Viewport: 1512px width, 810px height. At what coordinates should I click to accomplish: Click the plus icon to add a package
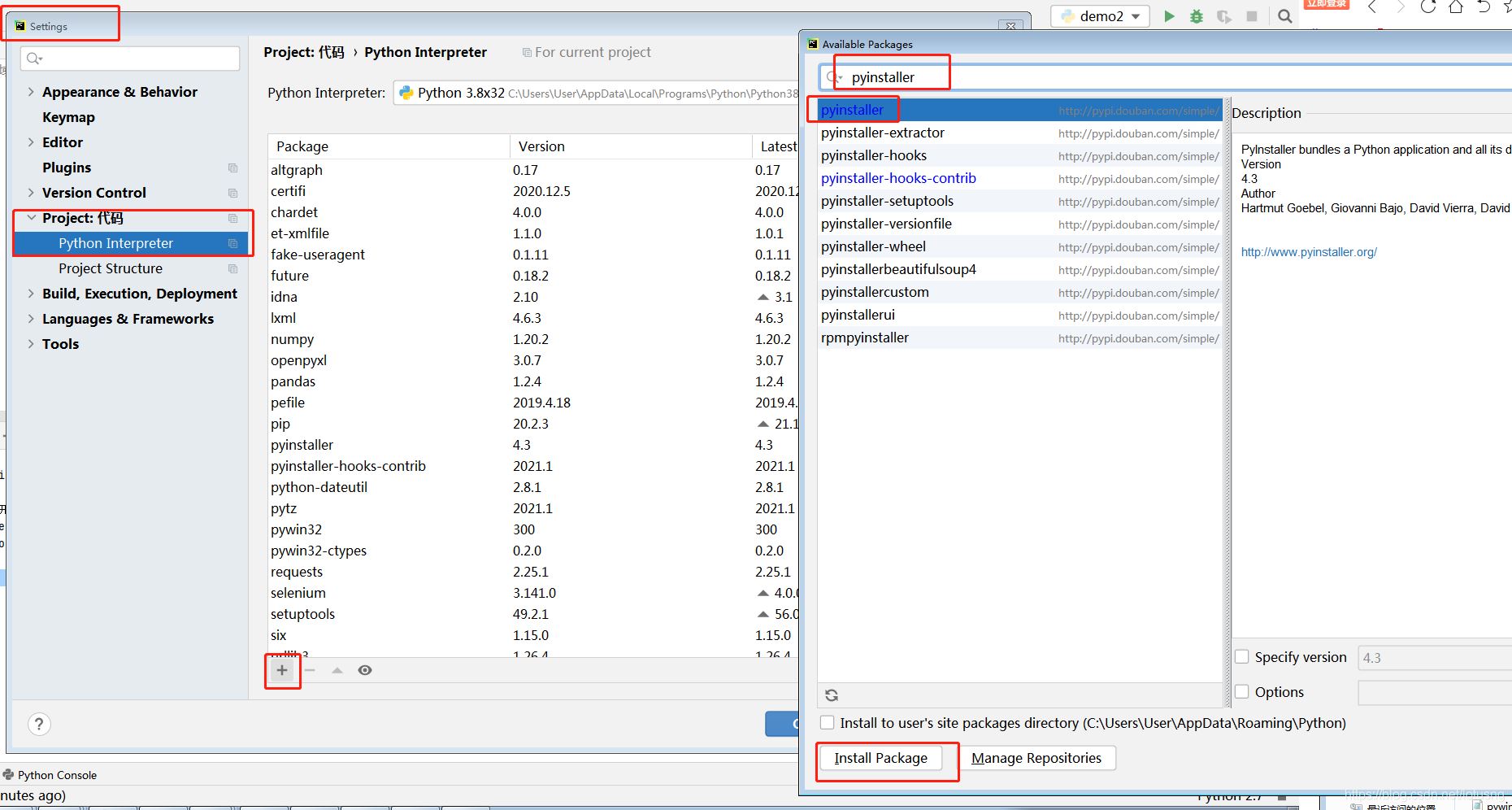tap(282, 670)
